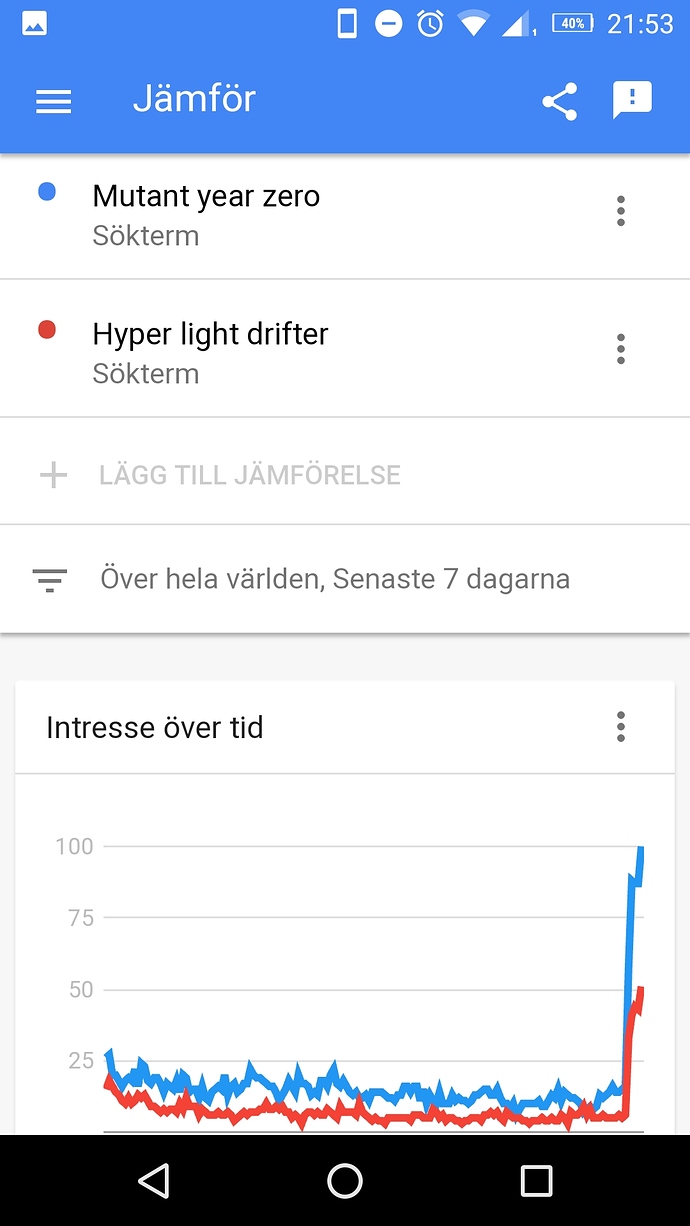This screenshot has width=690, height=1226.
Task: Open the filter icon for region and time
Action: (49, 580)
